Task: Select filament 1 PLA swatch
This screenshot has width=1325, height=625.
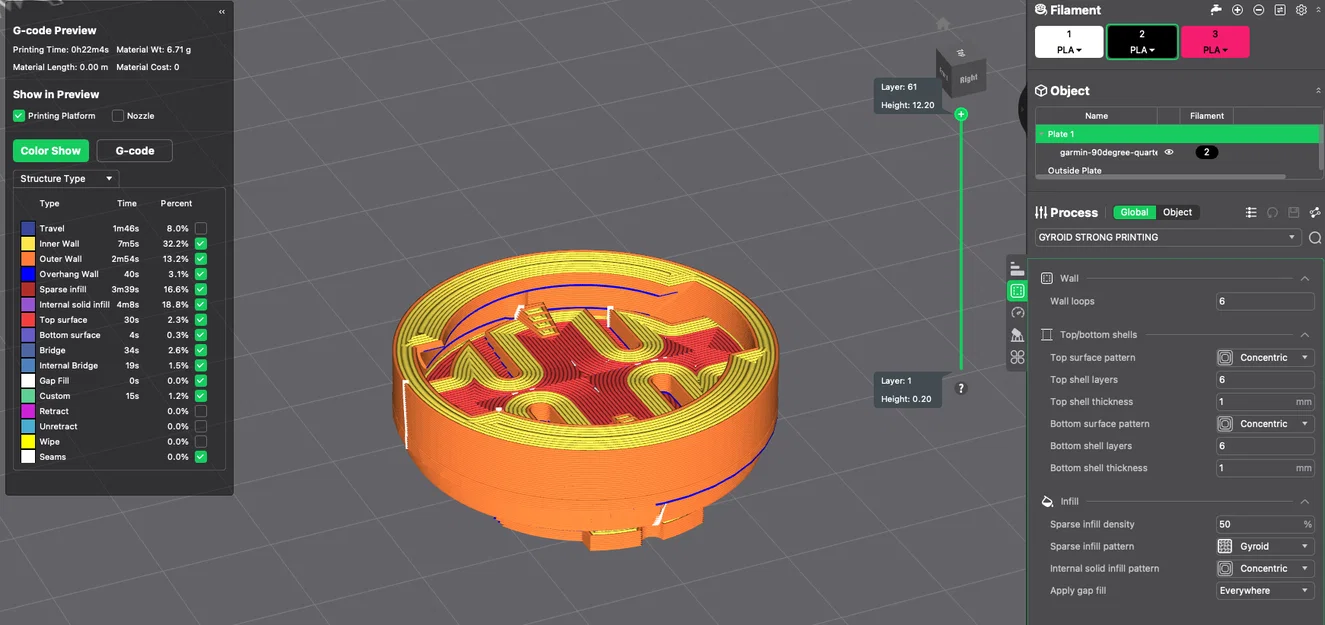Action: (x=1069, y=42)
